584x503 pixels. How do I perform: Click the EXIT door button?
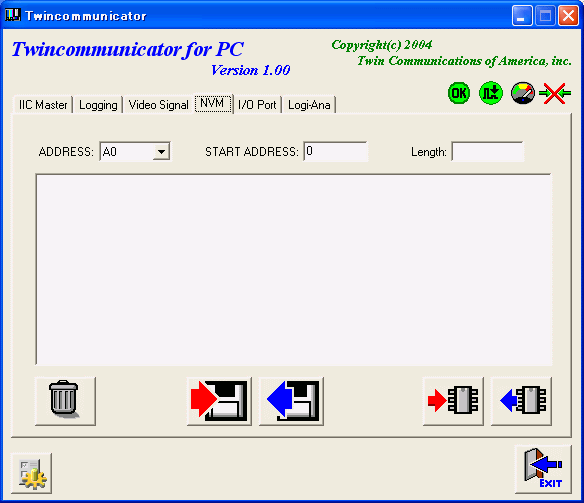pos(543,469)
